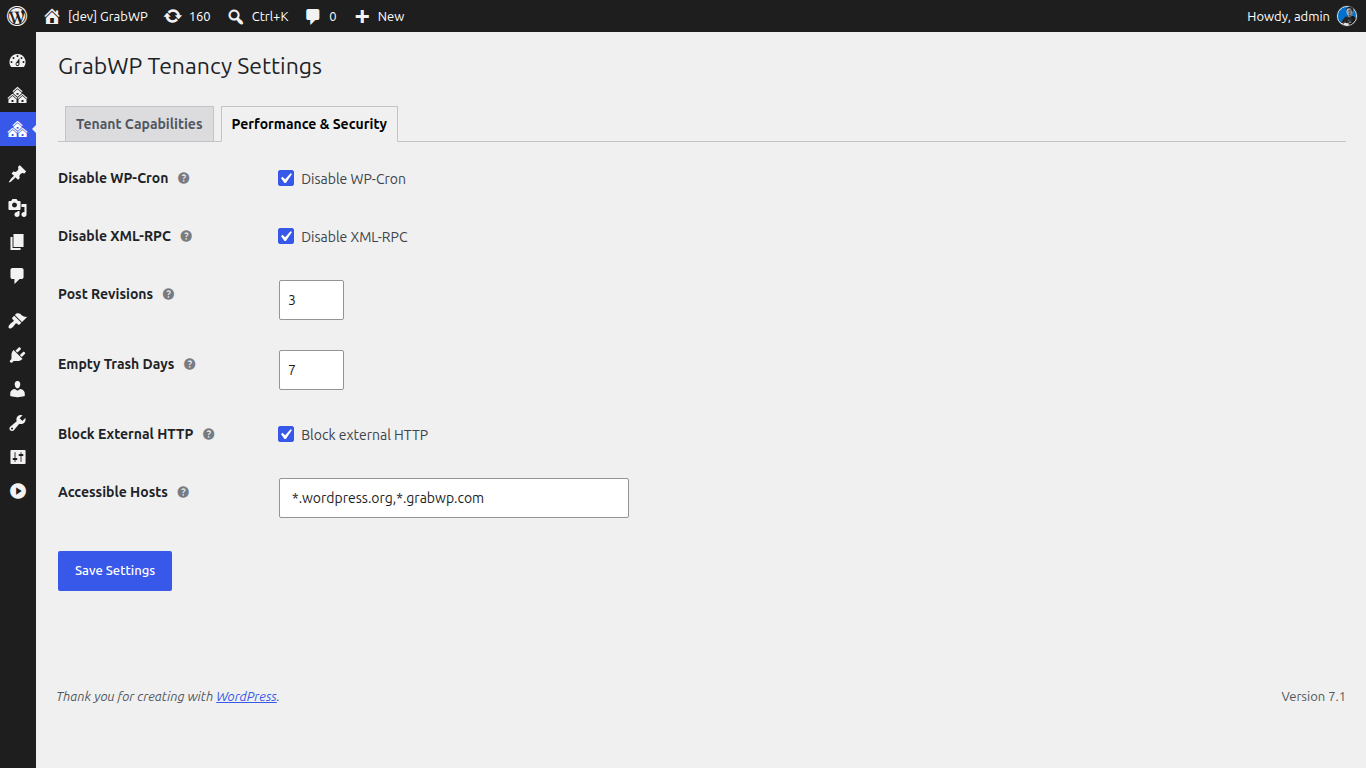
Task: Focus the Post Revisions number field
Action: point(311,300)
